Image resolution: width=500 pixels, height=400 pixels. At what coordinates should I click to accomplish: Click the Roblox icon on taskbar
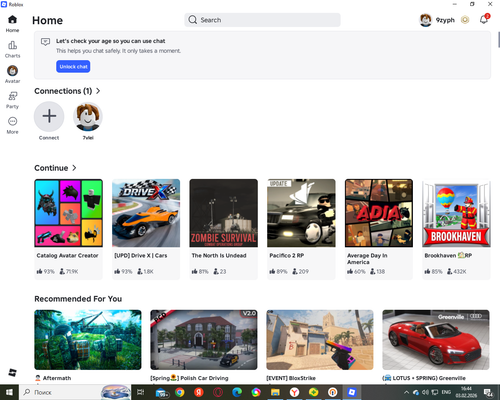coord(352,392)
